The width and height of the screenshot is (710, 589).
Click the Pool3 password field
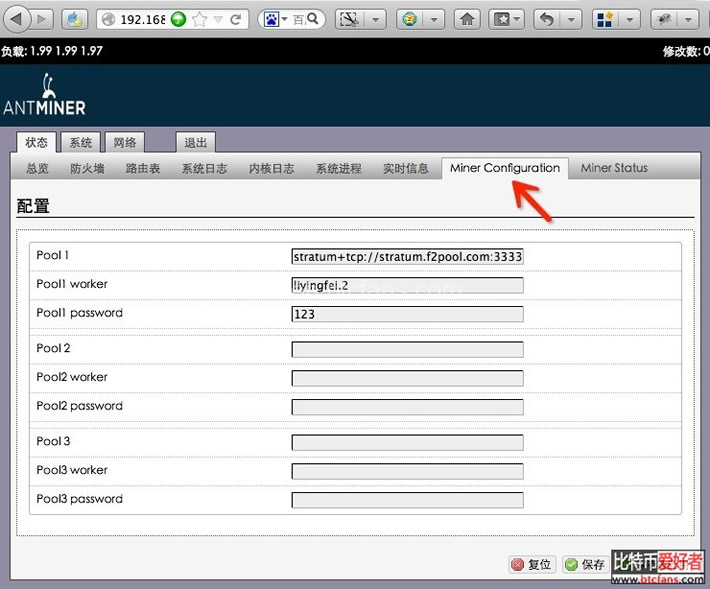coord(408,500)
